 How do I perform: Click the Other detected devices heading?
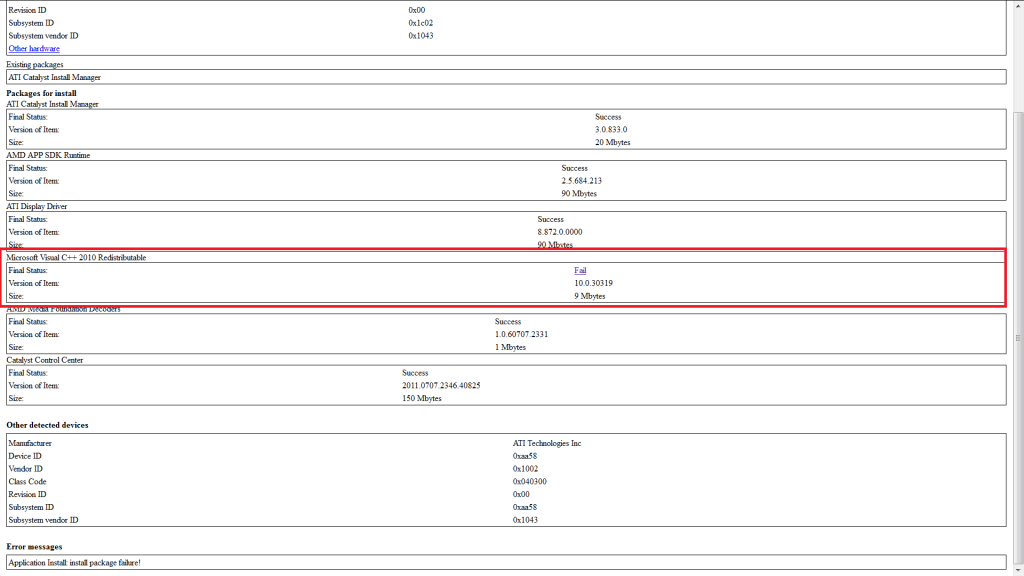(x=47, y=425)
